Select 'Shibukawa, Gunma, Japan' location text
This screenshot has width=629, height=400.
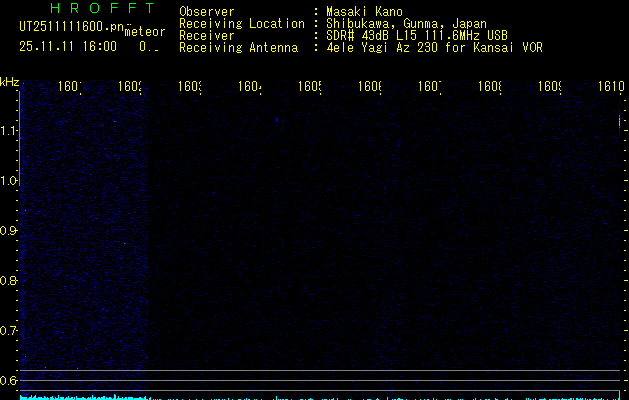[406, 24]
